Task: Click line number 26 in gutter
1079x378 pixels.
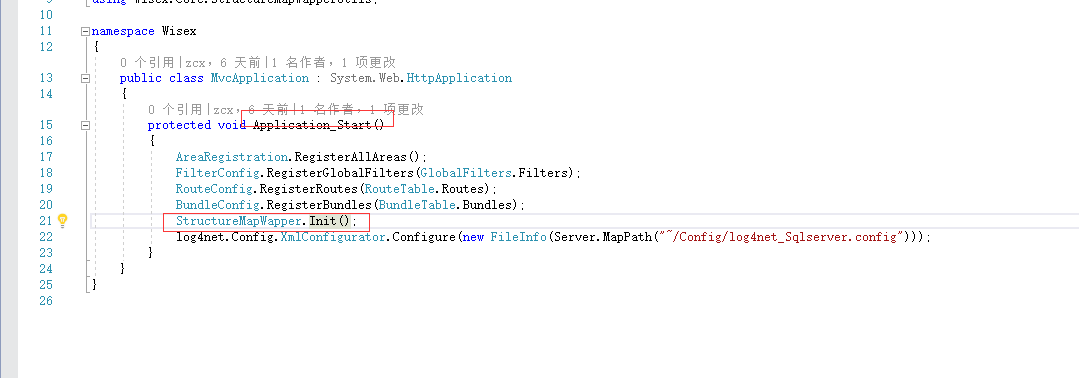Action: pos(45,300)
